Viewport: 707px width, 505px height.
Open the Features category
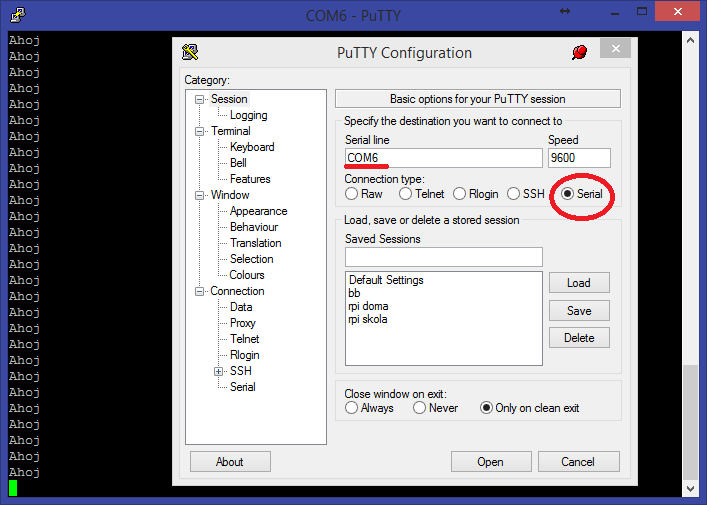coord(250,179)
